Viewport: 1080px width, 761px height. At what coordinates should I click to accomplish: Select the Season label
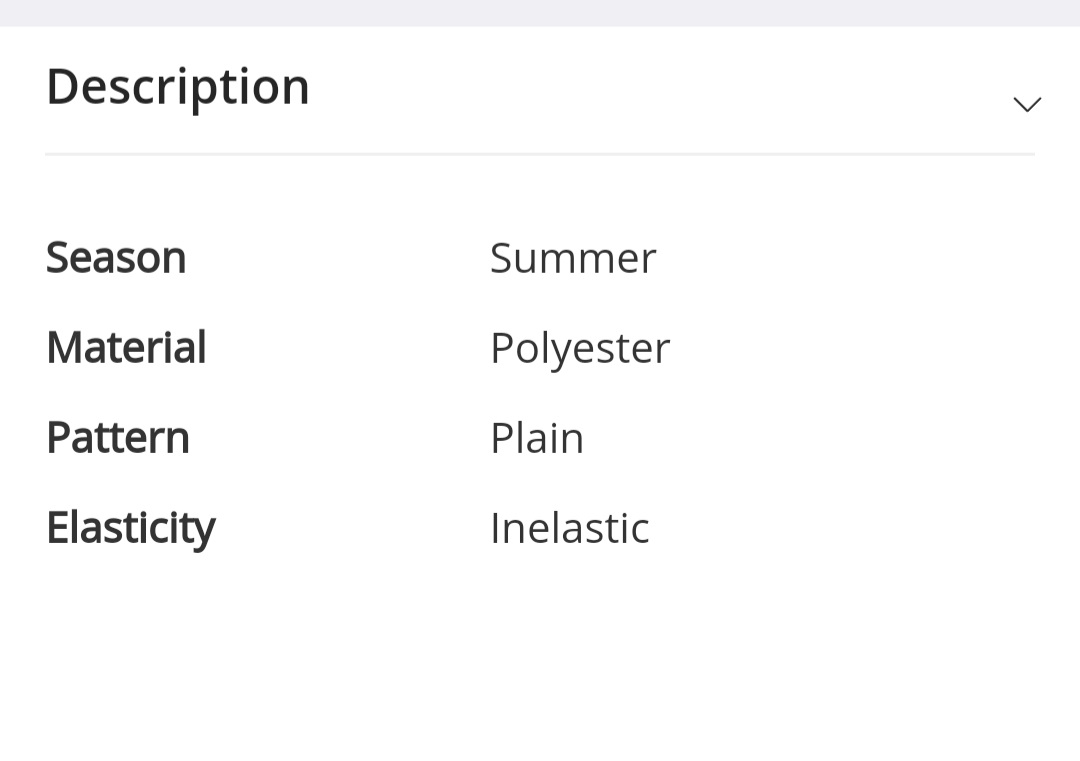click(116, 258)
